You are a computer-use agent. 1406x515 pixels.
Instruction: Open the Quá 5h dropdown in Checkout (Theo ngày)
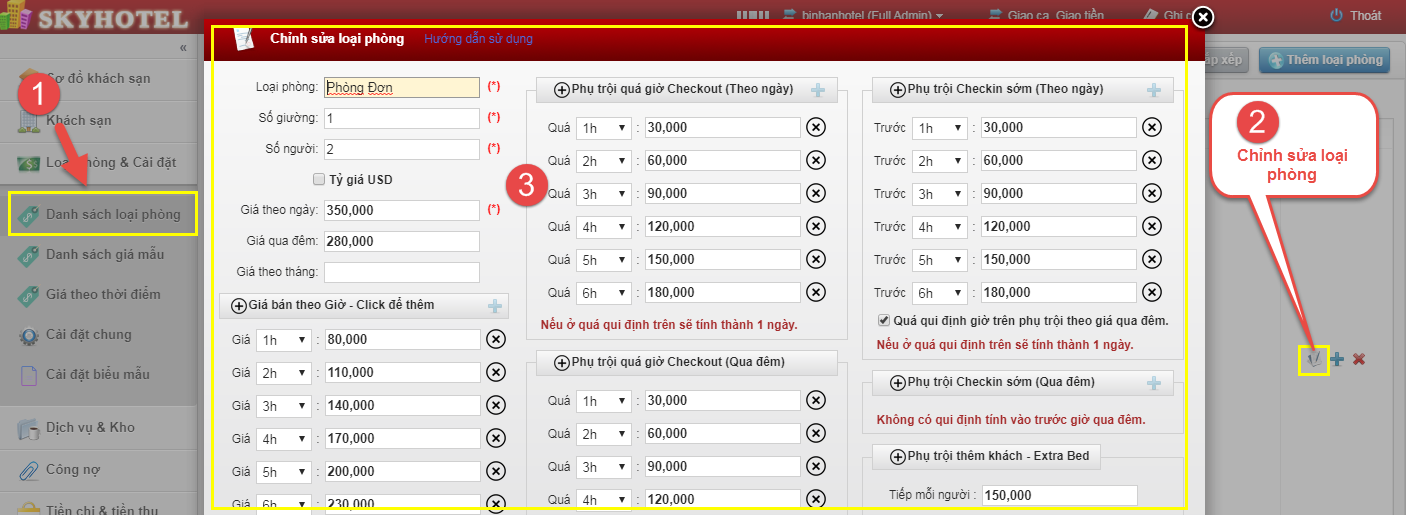click(x=604, y=259)
